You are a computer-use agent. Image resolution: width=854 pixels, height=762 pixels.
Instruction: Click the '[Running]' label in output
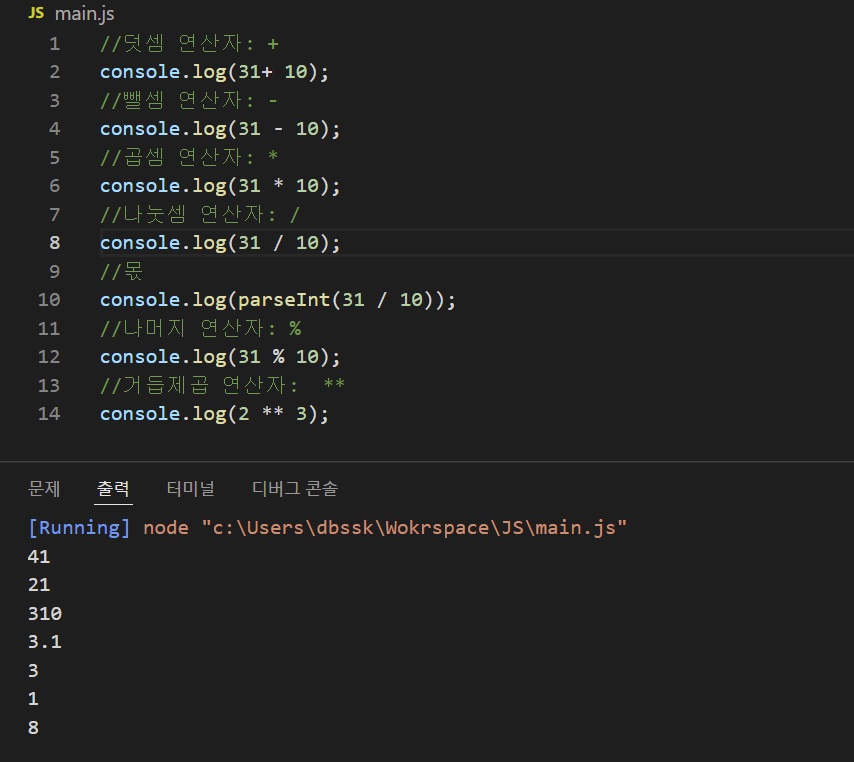click(80, 527)
